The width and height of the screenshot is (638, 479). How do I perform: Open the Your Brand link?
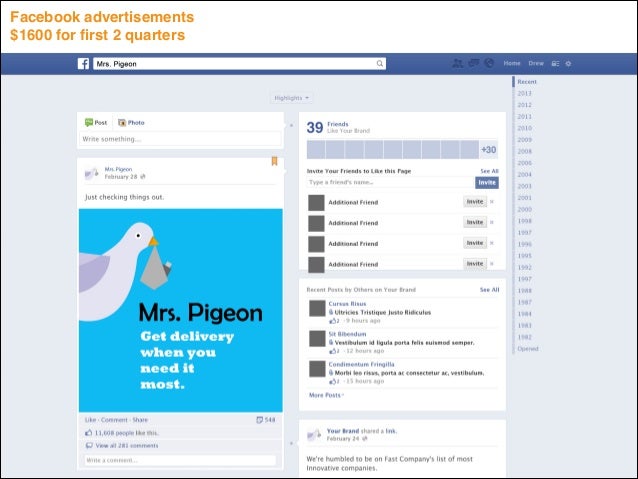343,431
